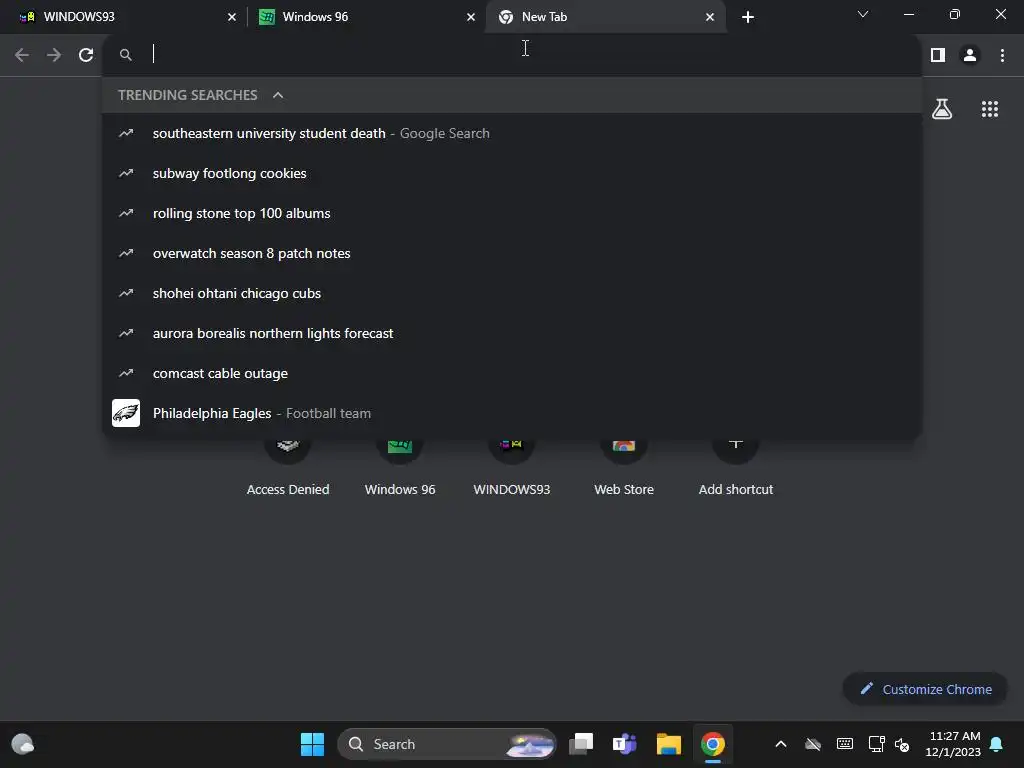This screenshot has height=768, width=1024.
Task: Click the OneDrive cloud tray icon
Action: point(812,744)
